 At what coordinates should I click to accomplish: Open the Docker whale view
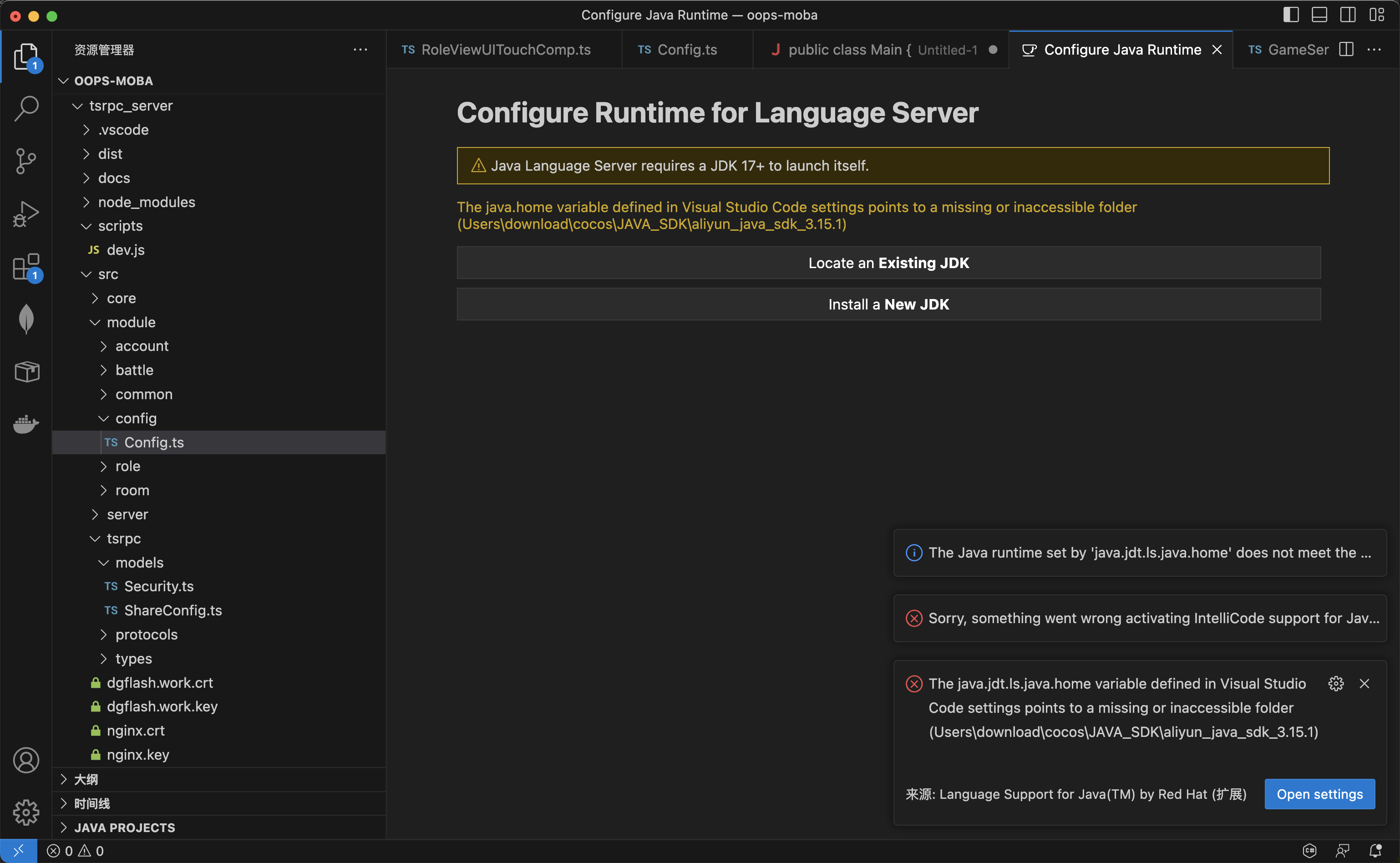coord(26,424)
